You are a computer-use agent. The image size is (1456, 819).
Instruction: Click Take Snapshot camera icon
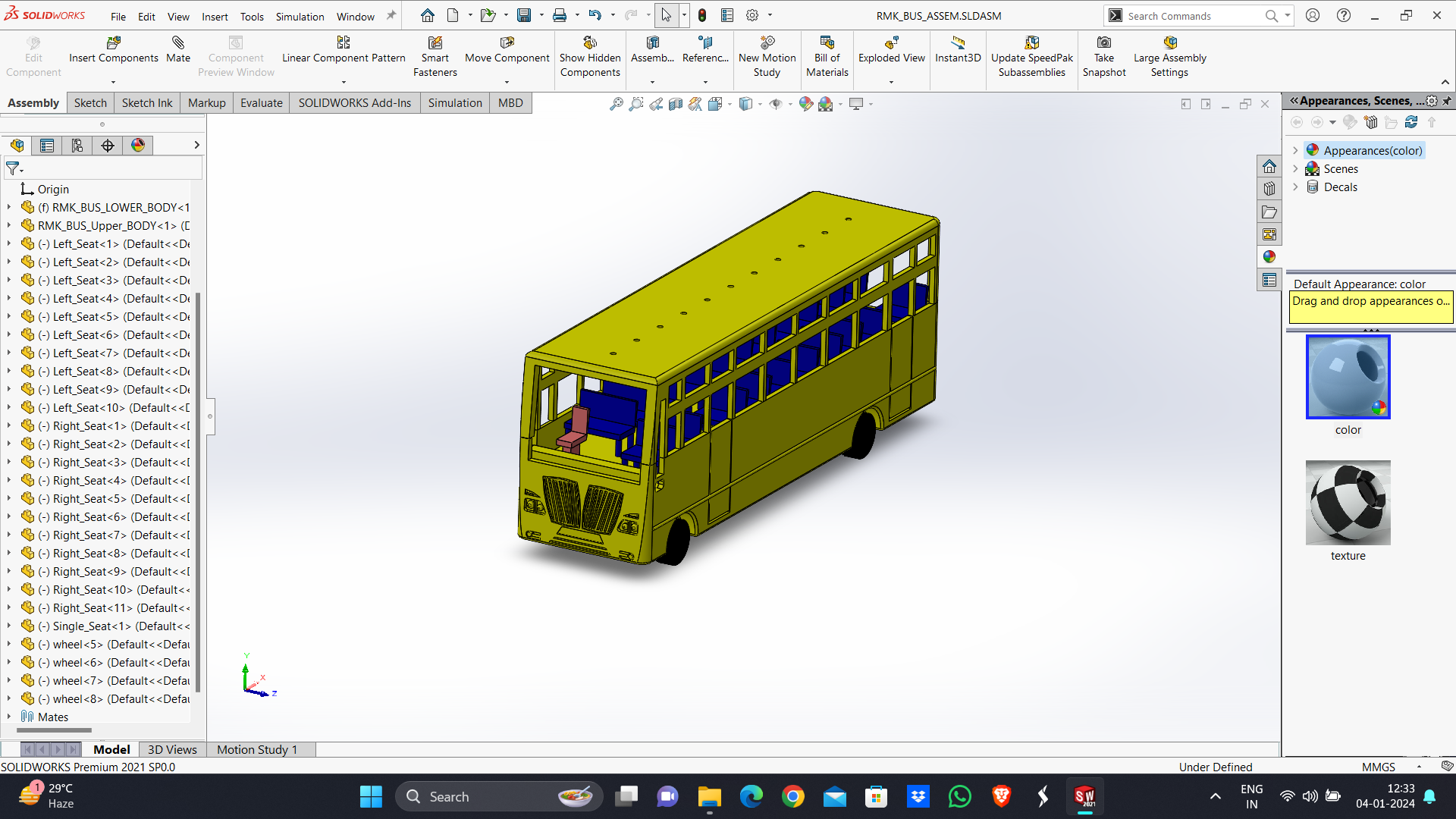1104,43
